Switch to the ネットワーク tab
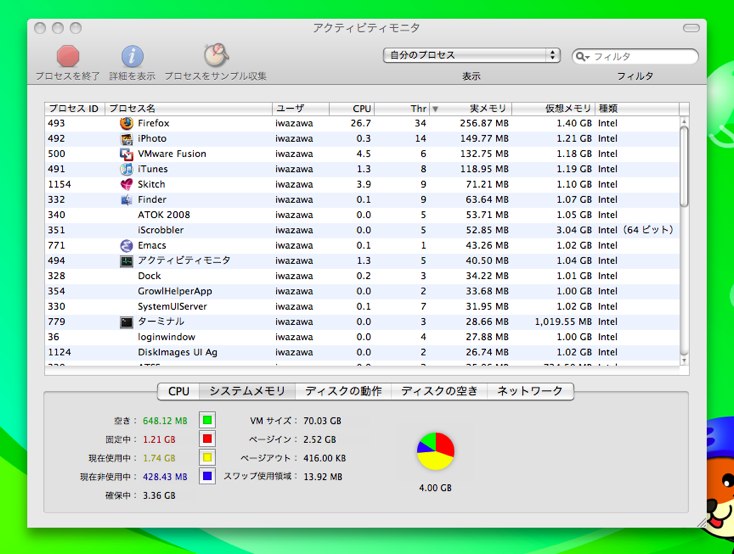 [530, 391]
